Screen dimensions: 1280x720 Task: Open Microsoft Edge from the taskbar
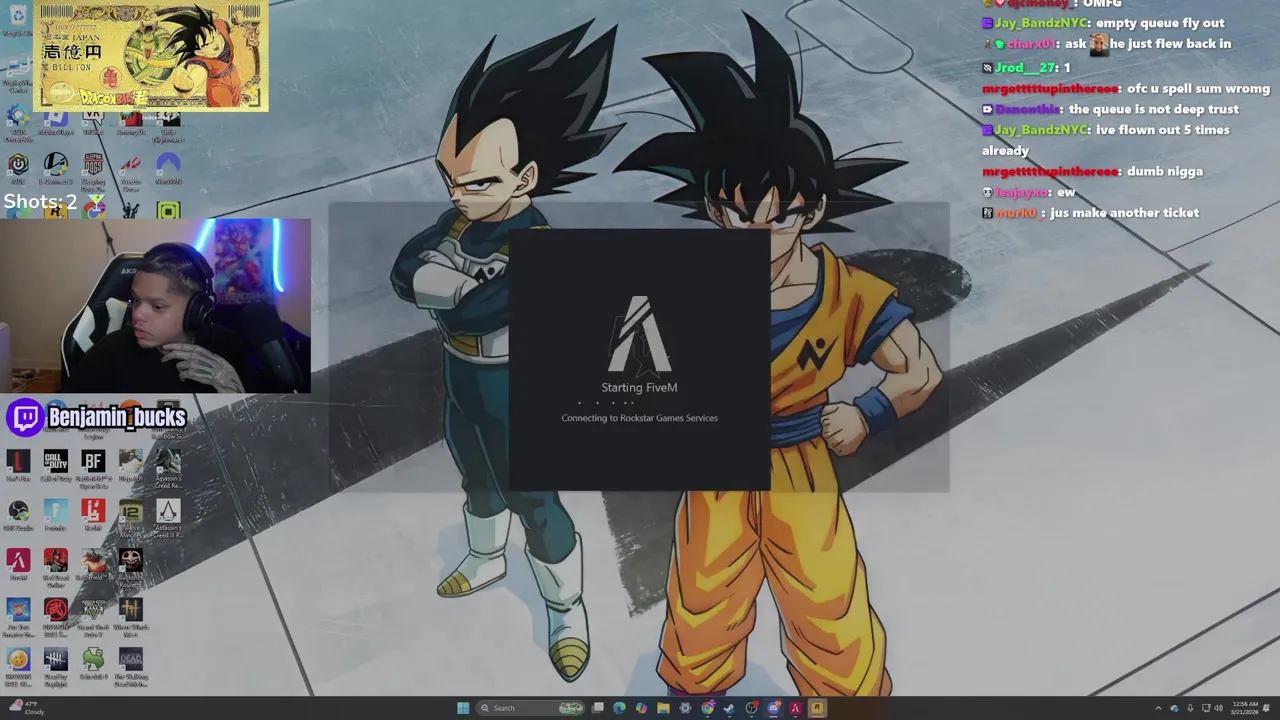click(x=619, y=708)
